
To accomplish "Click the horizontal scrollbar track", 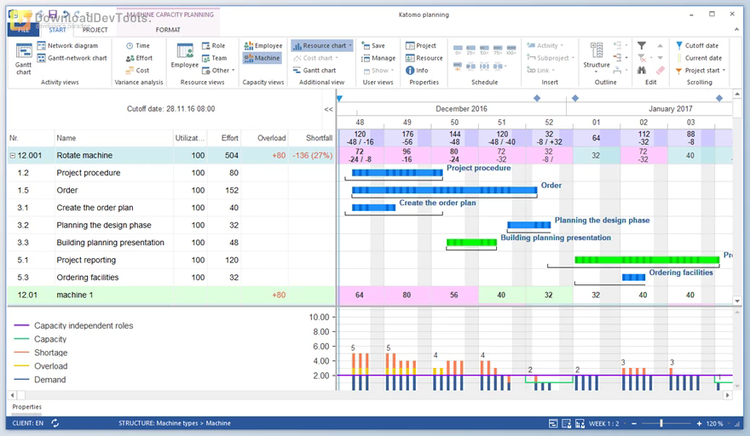I will (x=368, y=395).
